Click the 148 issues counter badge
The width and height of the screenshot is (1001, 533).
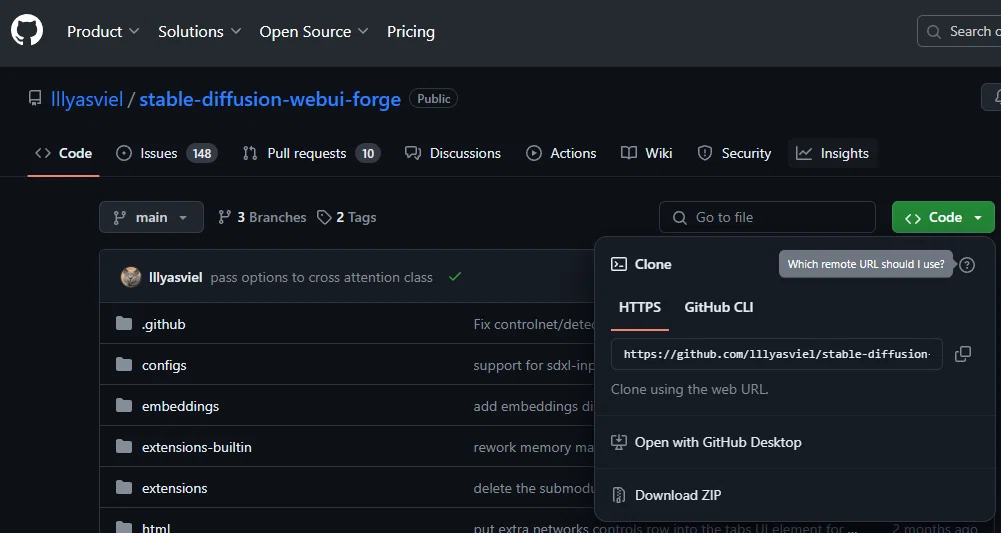(202, 153)
